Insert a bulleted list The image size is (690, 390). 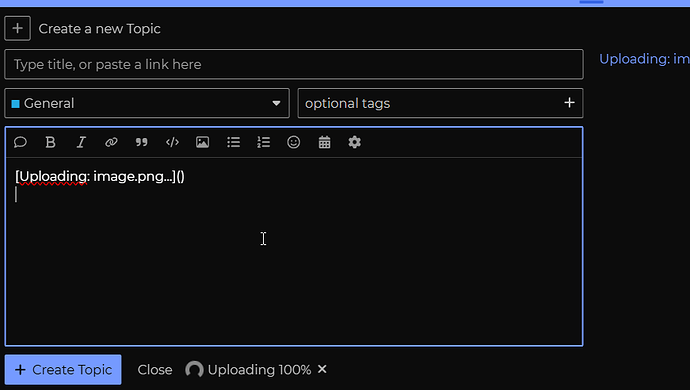point(233,142)
